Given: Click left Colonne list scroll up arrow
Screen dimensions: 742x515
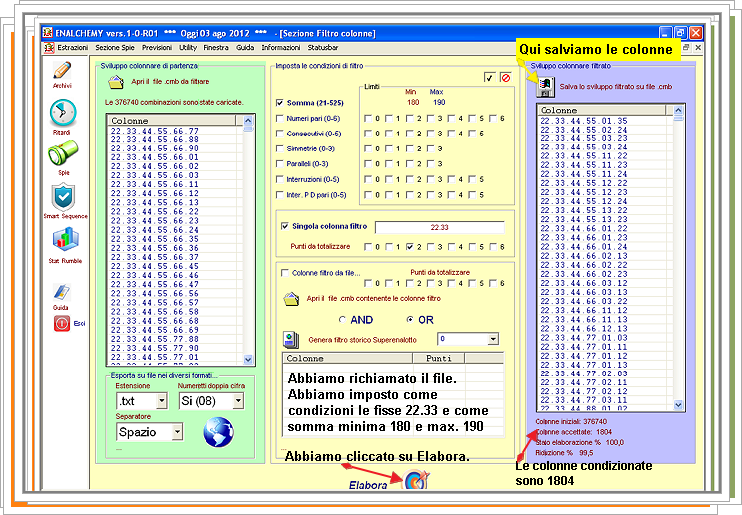Looking at the screenshot, I should (248, 121).
